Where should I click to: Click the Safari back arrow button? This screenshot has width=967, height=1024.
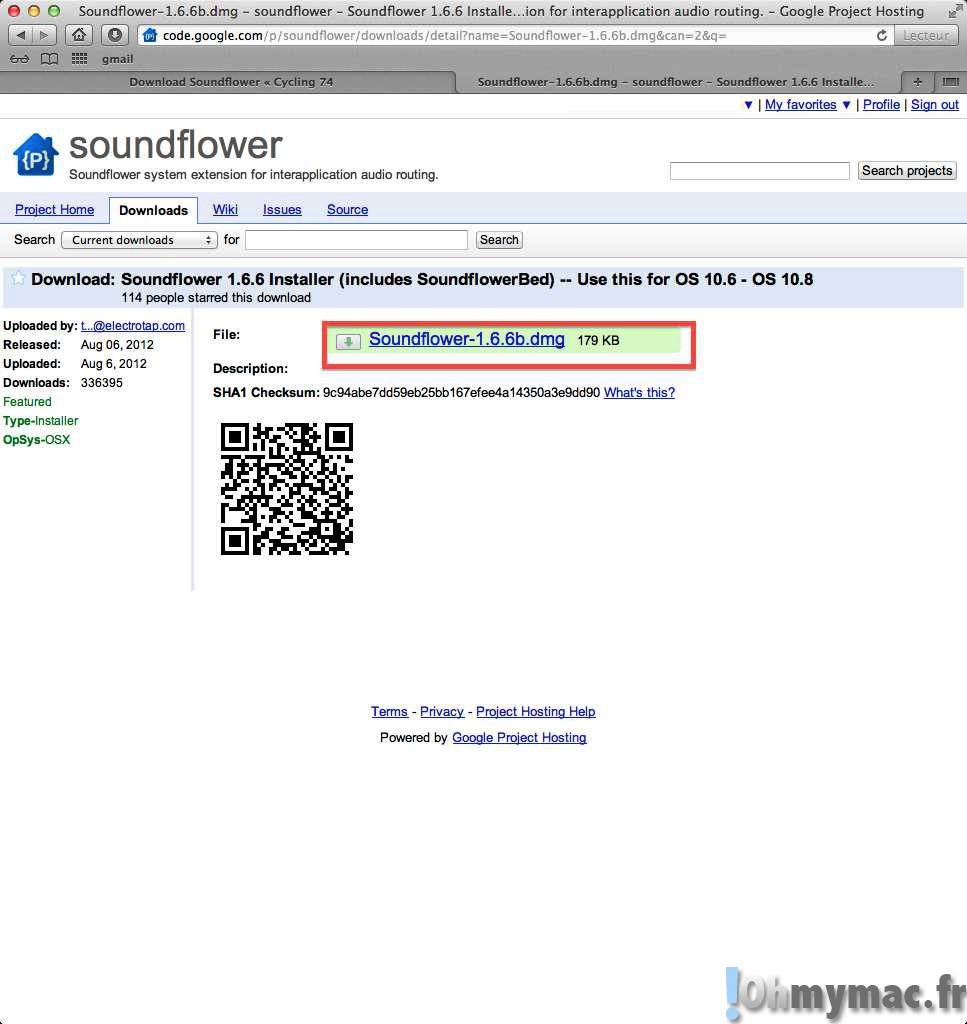(21, 35)
